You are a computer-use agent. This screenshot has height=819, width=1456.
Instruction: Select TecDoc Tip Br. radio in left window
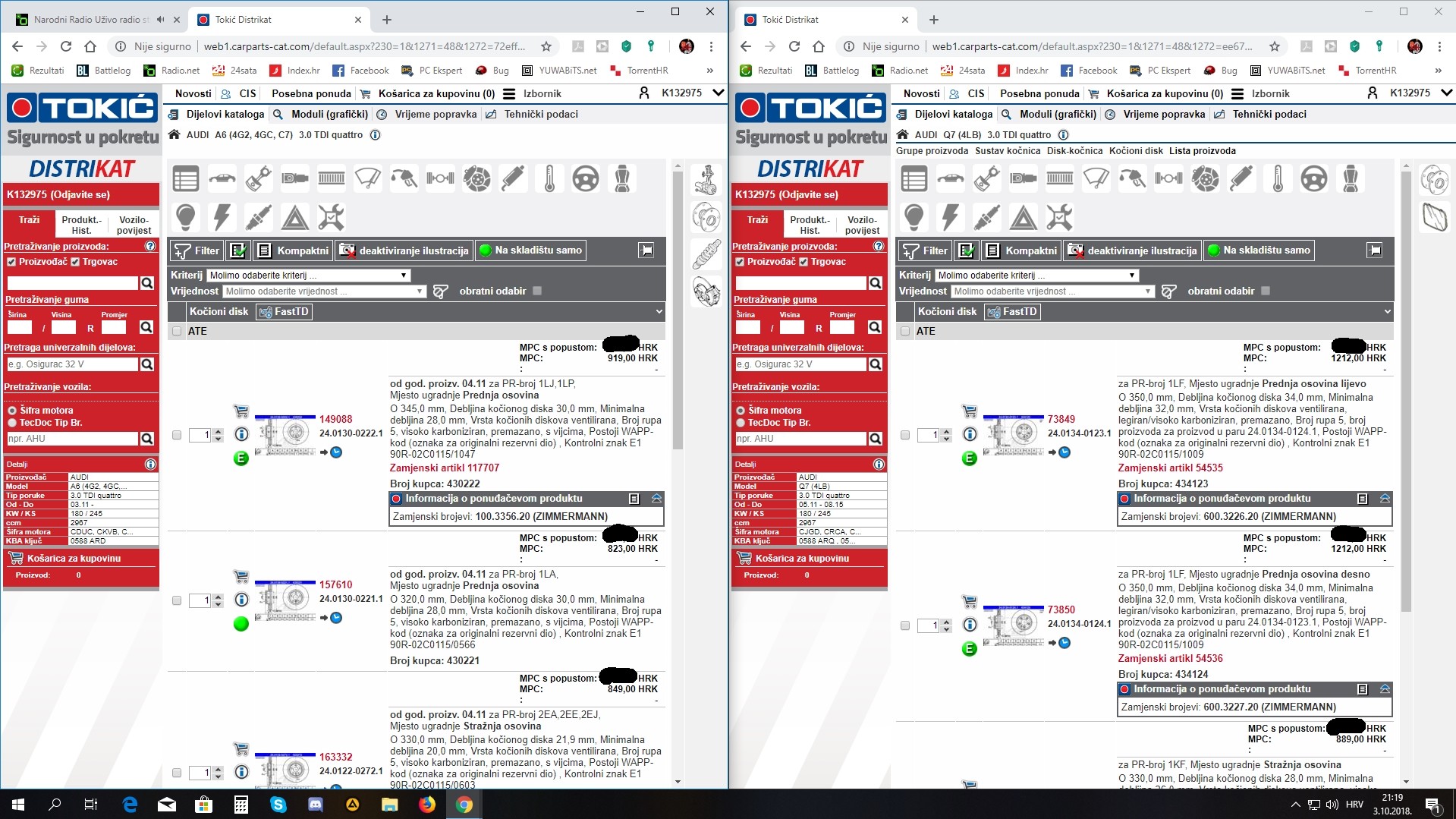click(12, 423)
